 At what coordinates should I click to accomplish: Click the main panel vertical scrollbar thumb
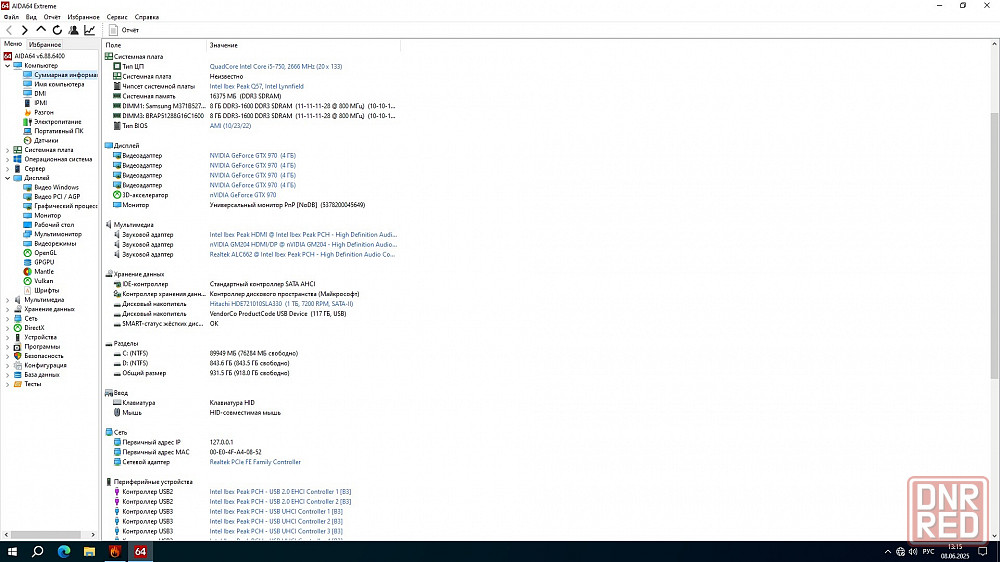(x=994, y=246)
